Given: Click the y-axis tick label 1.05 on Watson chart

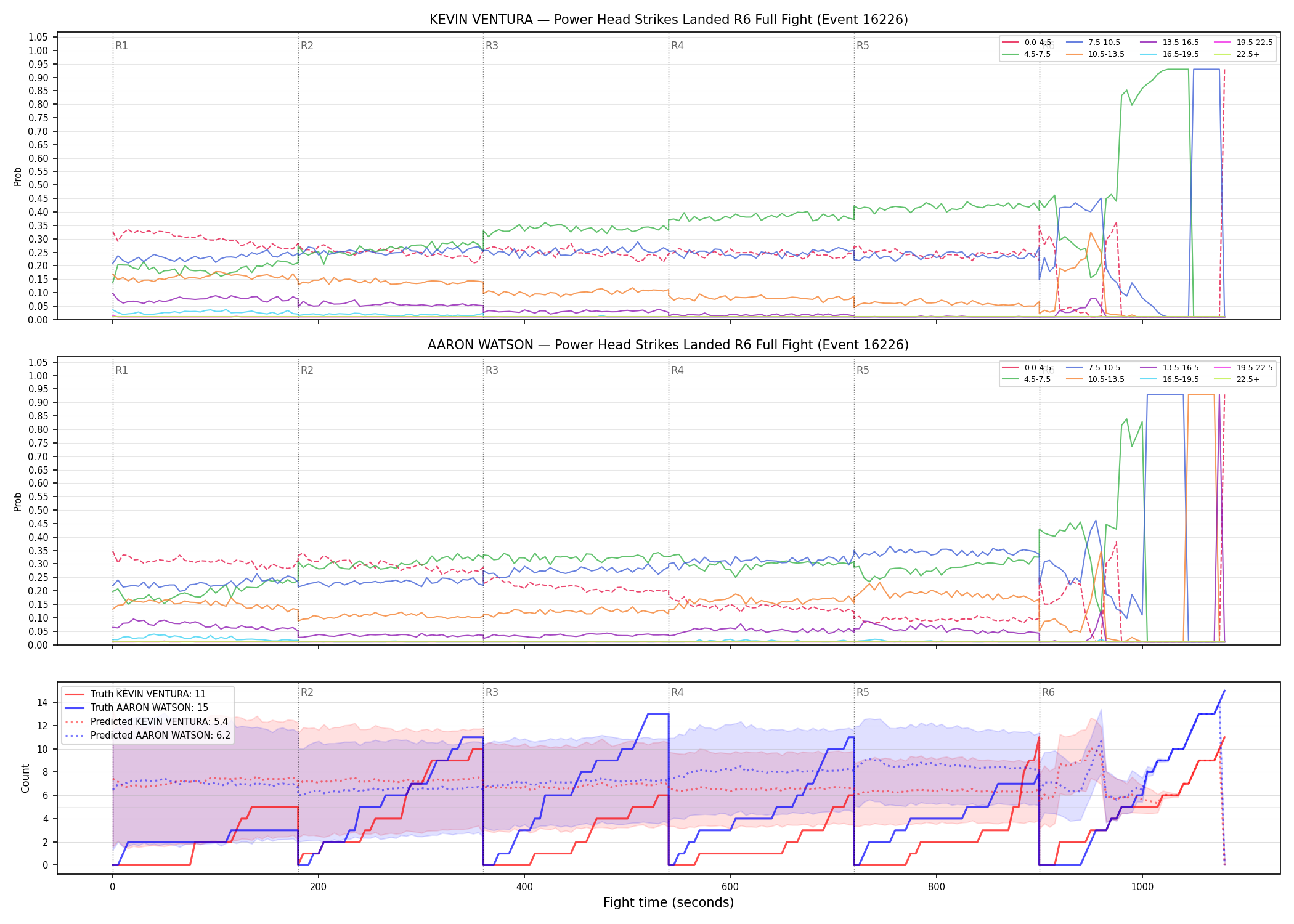Looking at the screenshot, I should tap(38, 362).
